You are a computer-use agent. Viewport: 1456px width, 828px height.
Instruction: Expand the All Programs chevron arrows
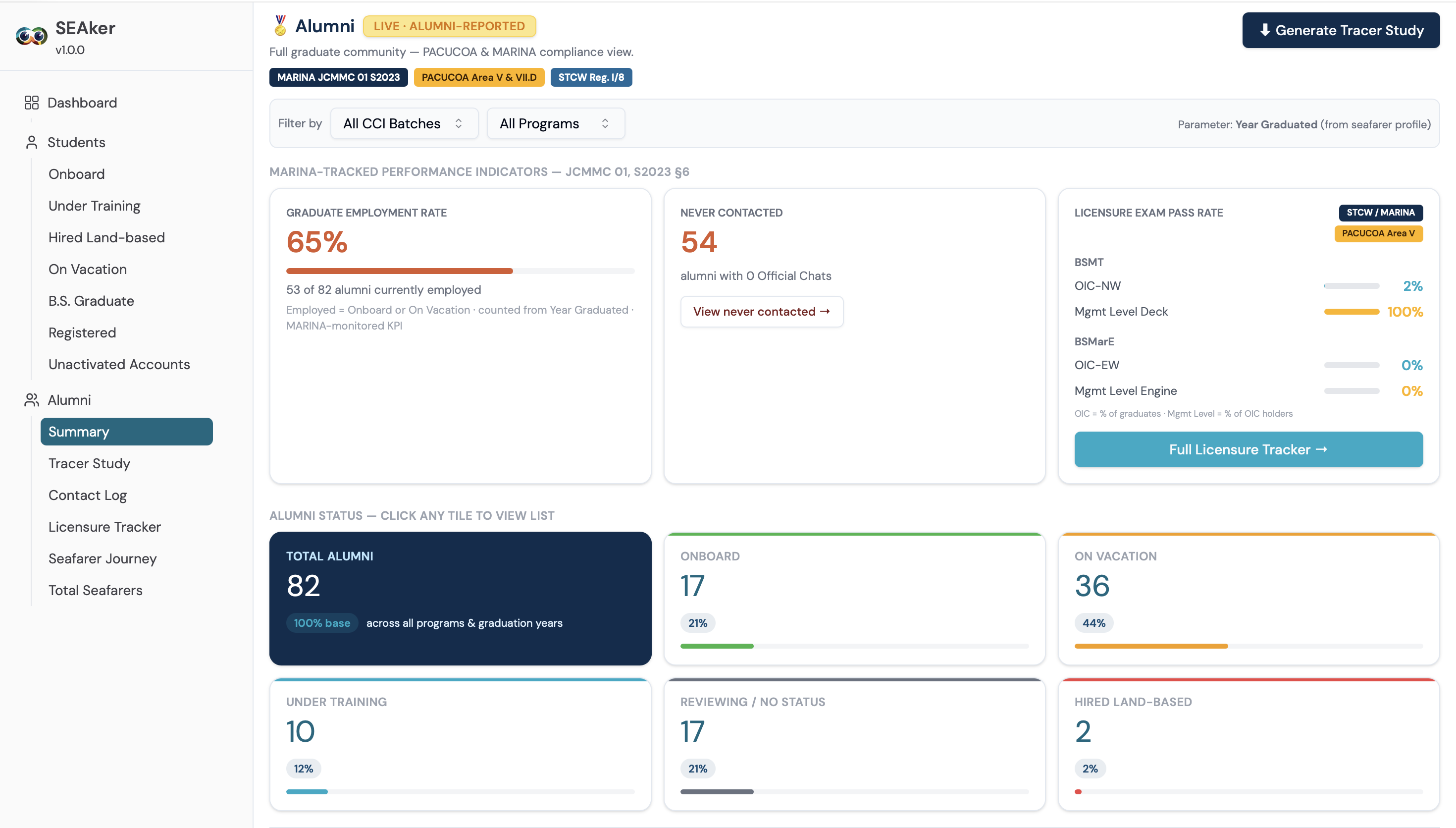click(605, 123)
